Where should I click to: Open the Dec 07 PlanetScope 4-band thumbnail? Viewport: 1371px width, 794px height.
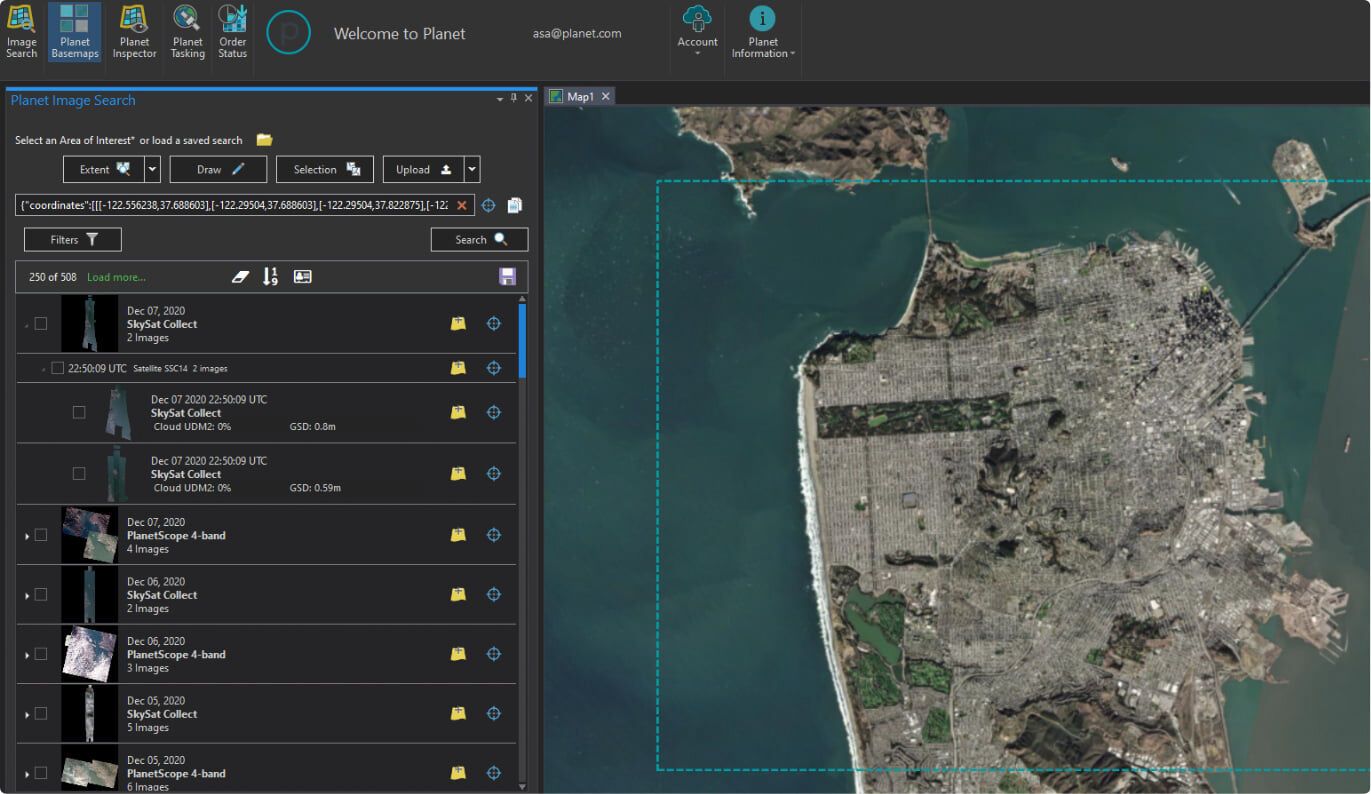point(90,535)
